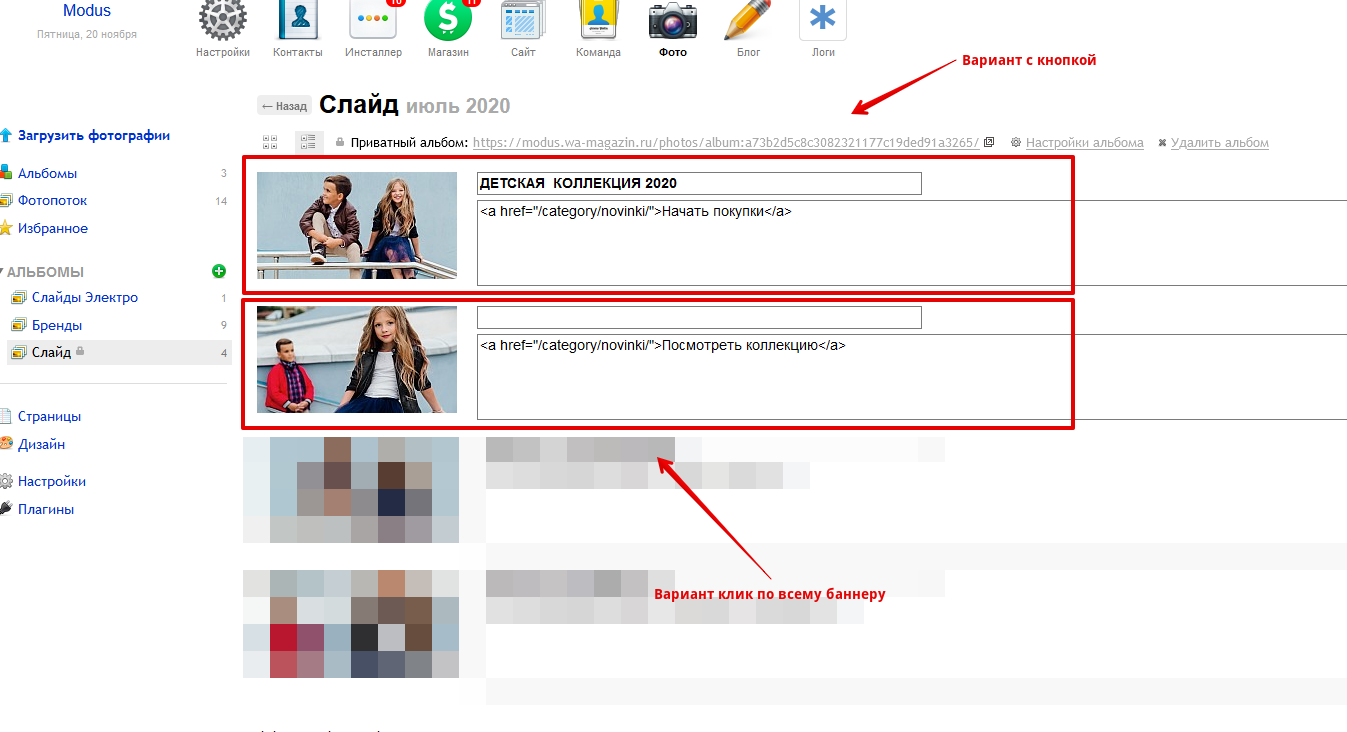Add new album with green plus icon

219,271
